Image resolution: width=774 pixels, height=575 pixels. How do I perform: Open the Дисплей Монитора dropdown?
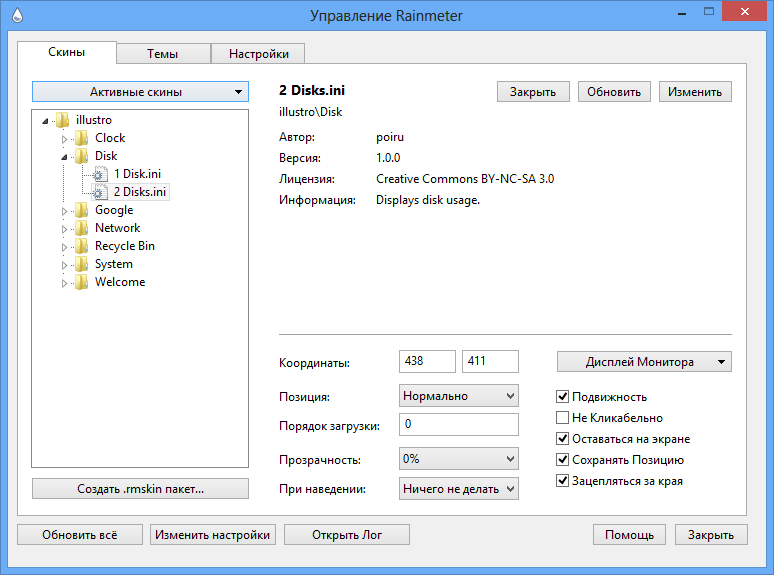coord(644,362)
